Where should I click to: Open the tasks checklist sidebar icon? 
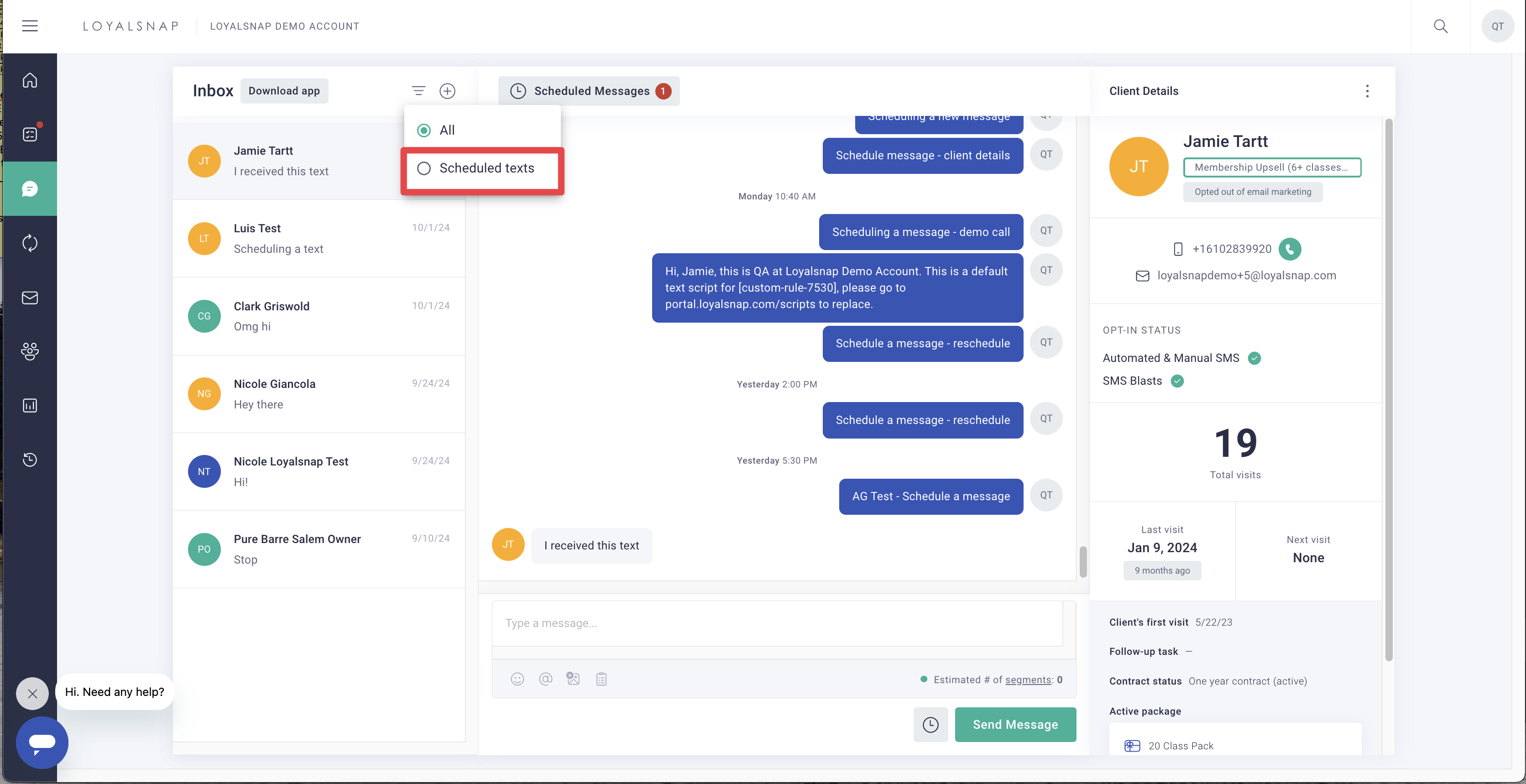30,134
